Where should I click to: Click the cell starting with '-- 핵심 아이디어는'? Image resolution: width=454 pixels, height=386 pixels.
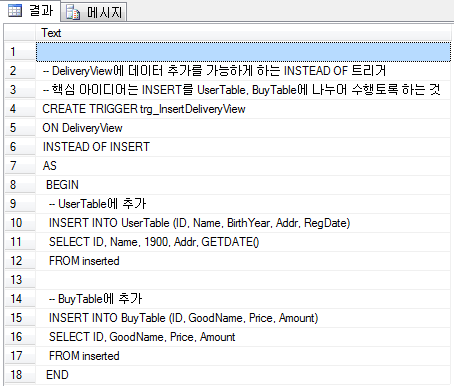click(243, 90)
